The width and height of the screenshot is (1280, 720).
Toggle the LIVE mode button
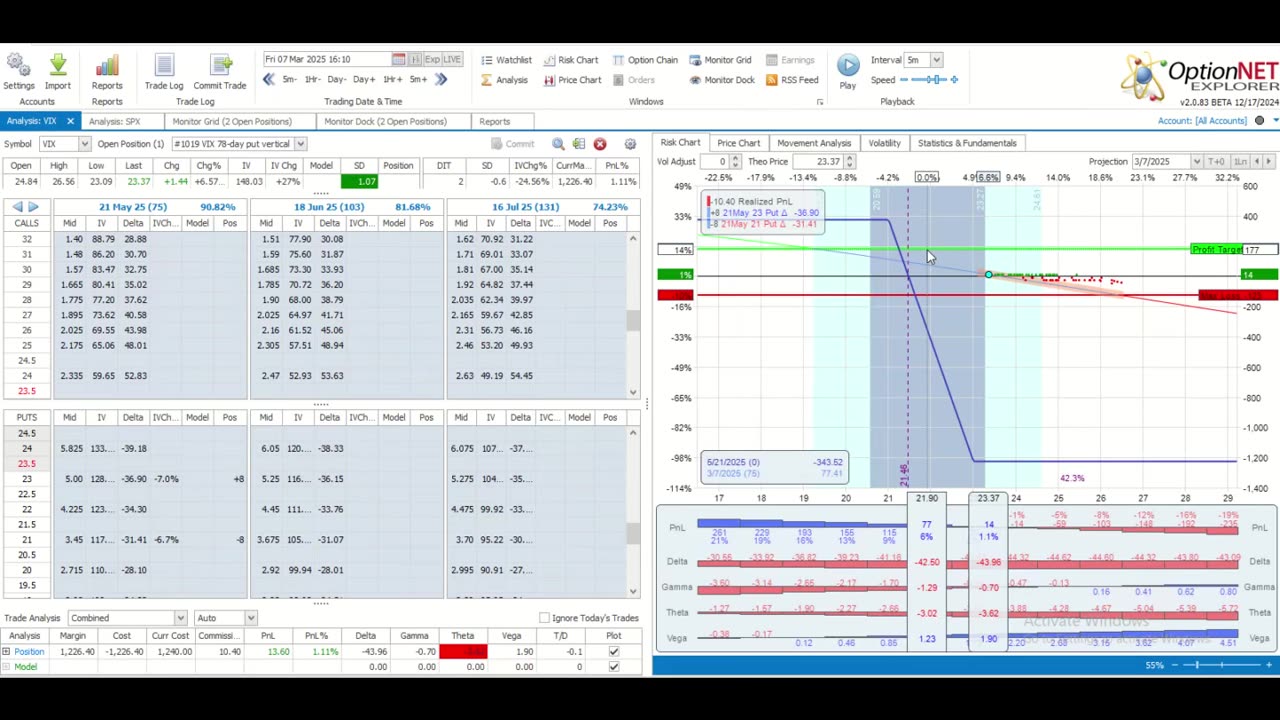(452, 60)
